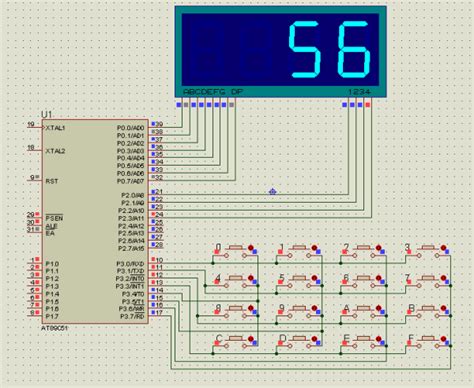Click the ABCDEFG DP segment label on display
The width and height of the screenshot is (474, 388).
point(213,91)
